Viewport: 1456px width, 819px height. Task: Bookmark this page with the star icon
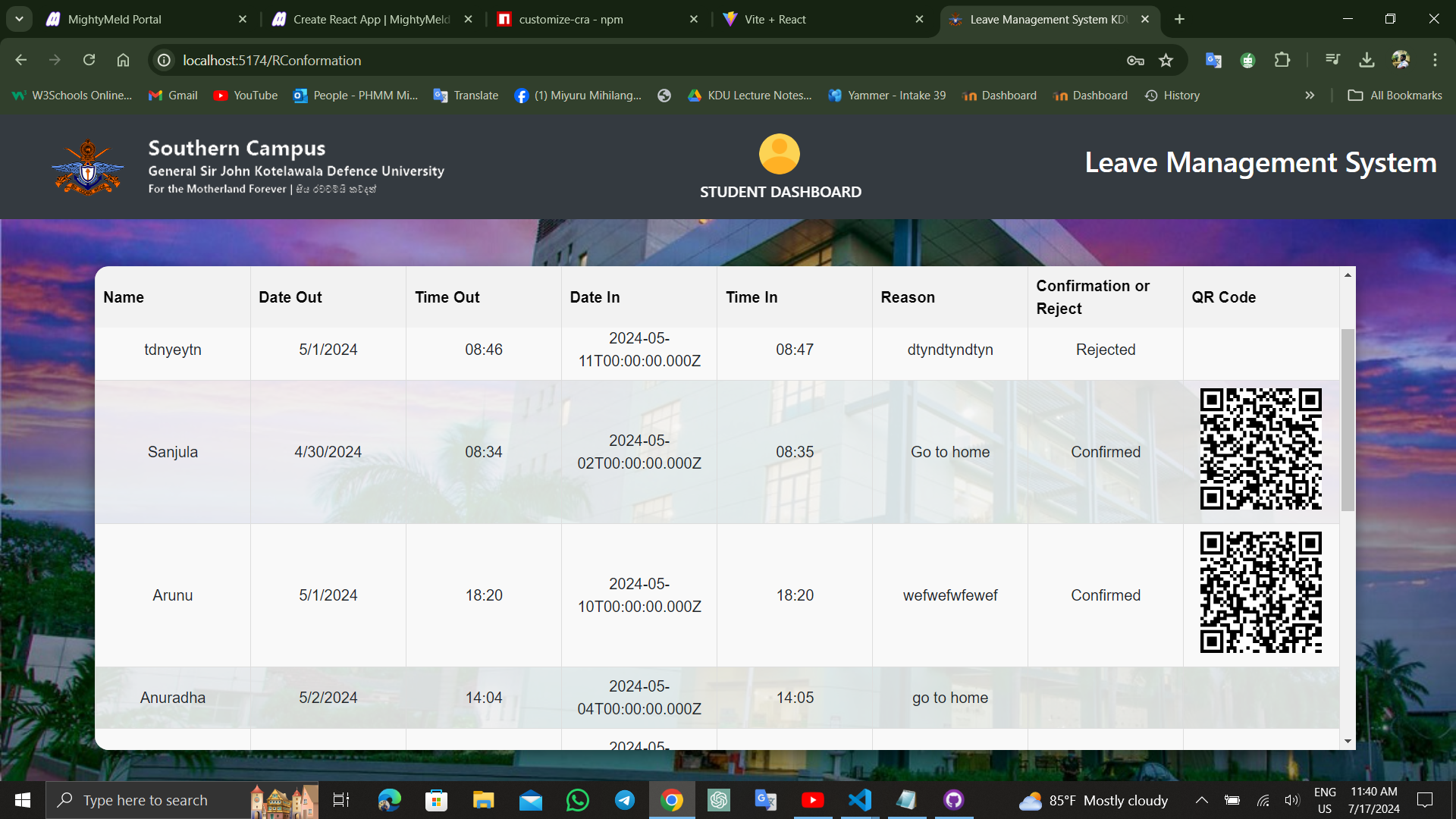tap(1166, 61)
